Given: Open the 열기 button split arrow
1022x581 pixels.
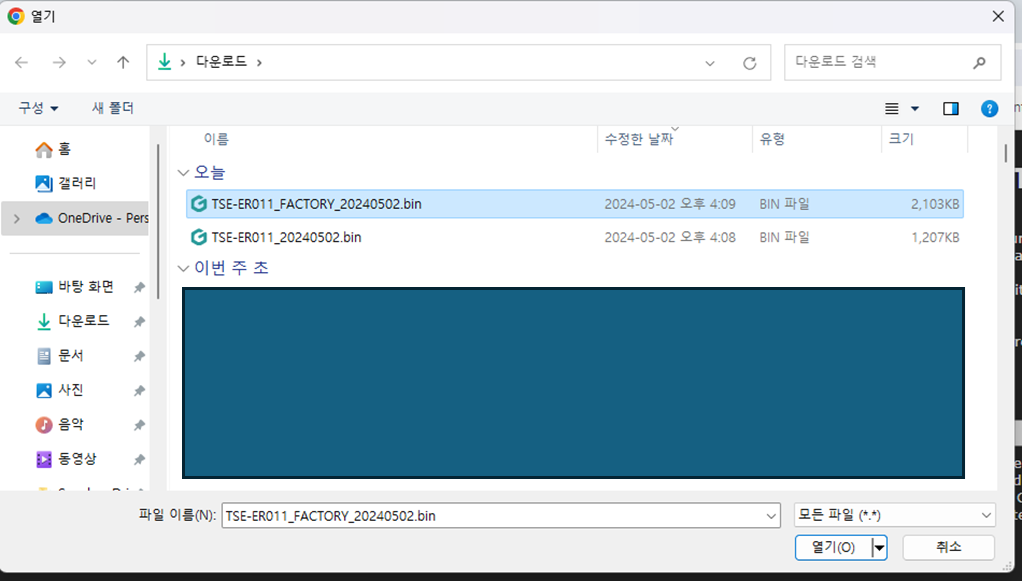Looking at the screenshot, I should point(879,548).
